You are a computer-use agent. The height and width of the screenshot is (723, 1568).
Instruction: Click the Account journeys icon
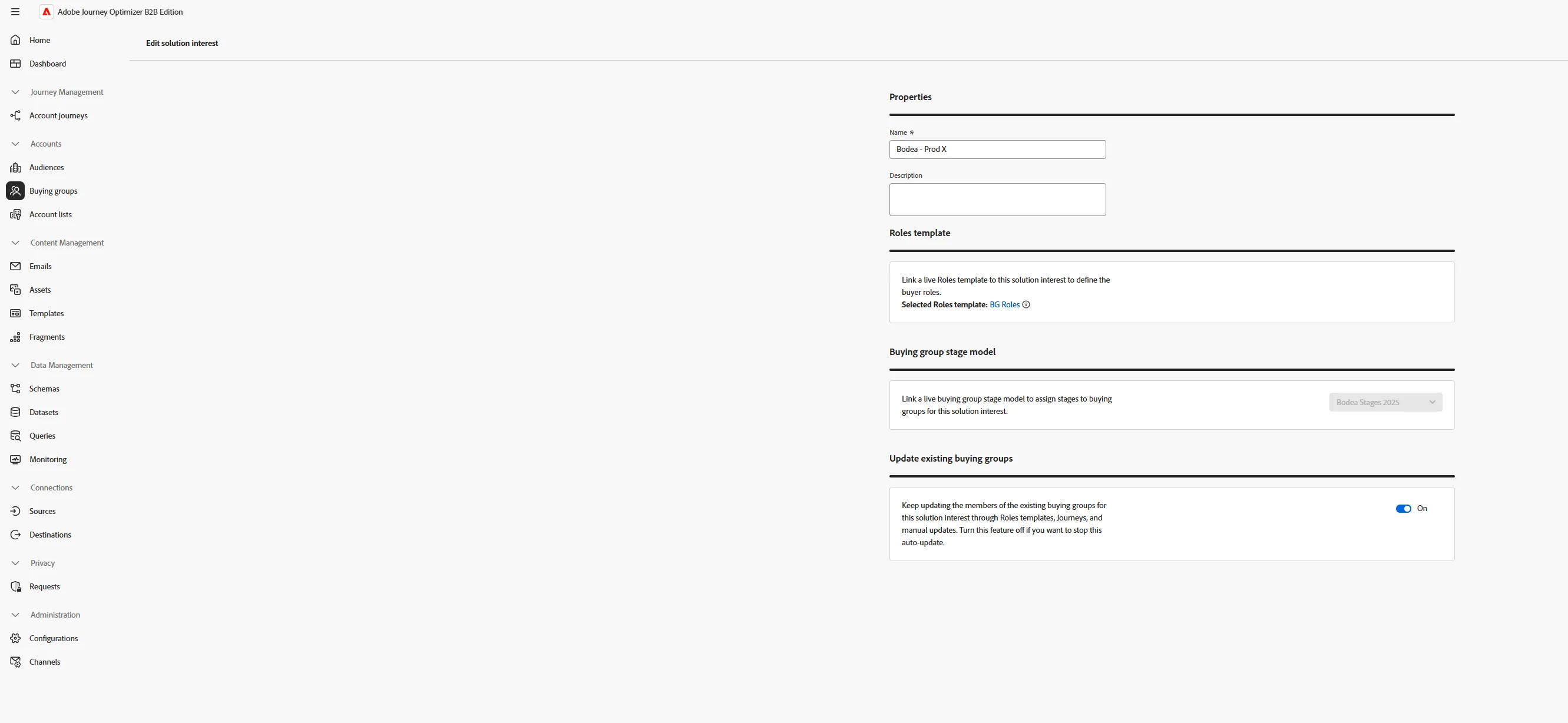[x=15, y=115]
